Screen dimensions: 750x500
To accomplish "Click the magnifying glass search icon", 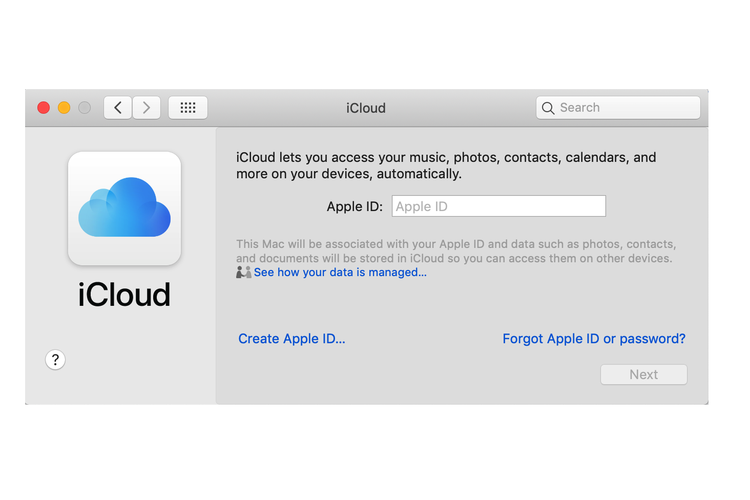I will point(547,108).
